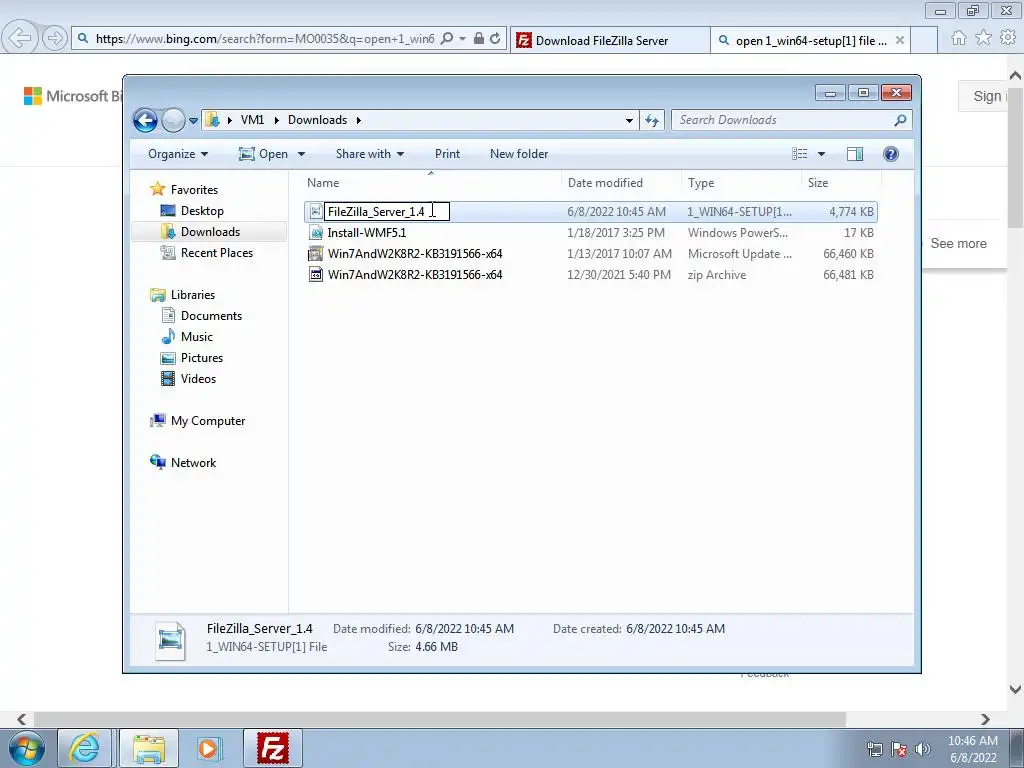Click the FileZilla_Server_1.4 rename text box
Screen dimensions: 1024x768
[x=387, y=212]
